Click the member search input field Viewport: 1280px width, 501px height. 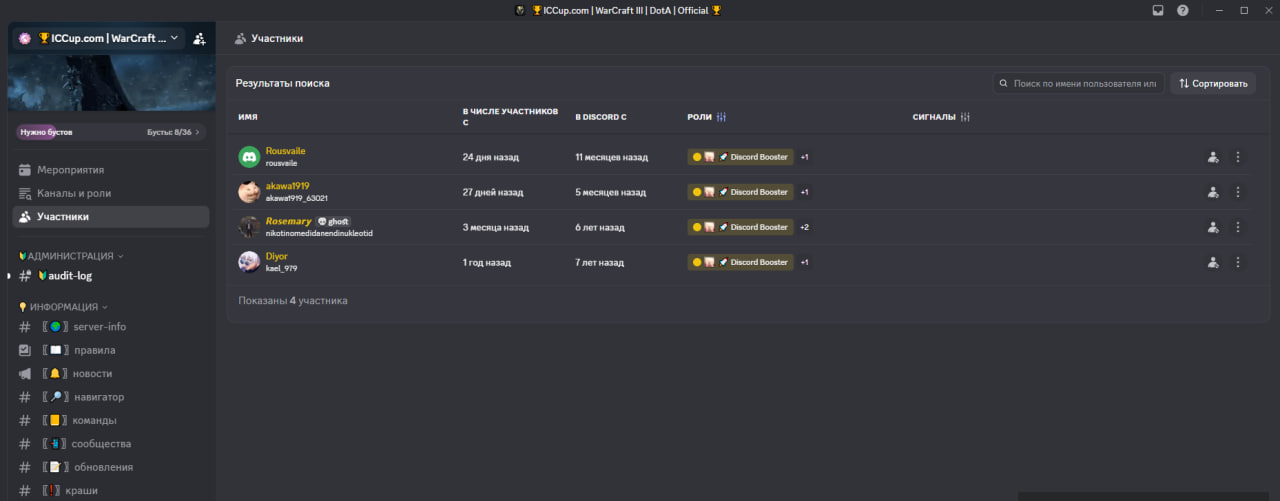1078,83
